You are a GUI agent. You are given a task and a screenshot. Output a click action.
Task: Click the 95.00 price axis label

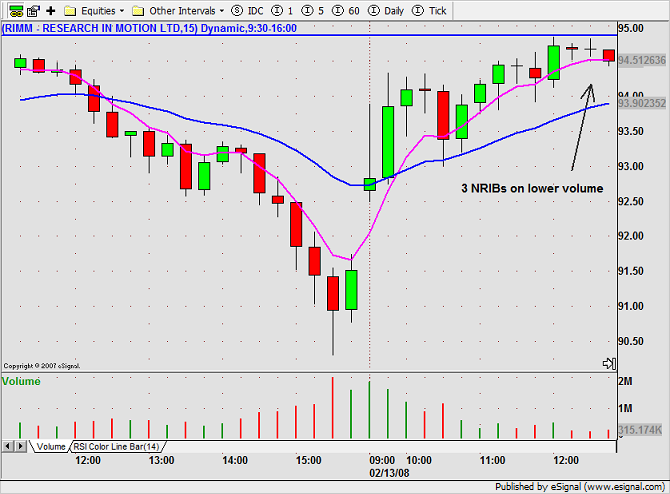[631, 28]
